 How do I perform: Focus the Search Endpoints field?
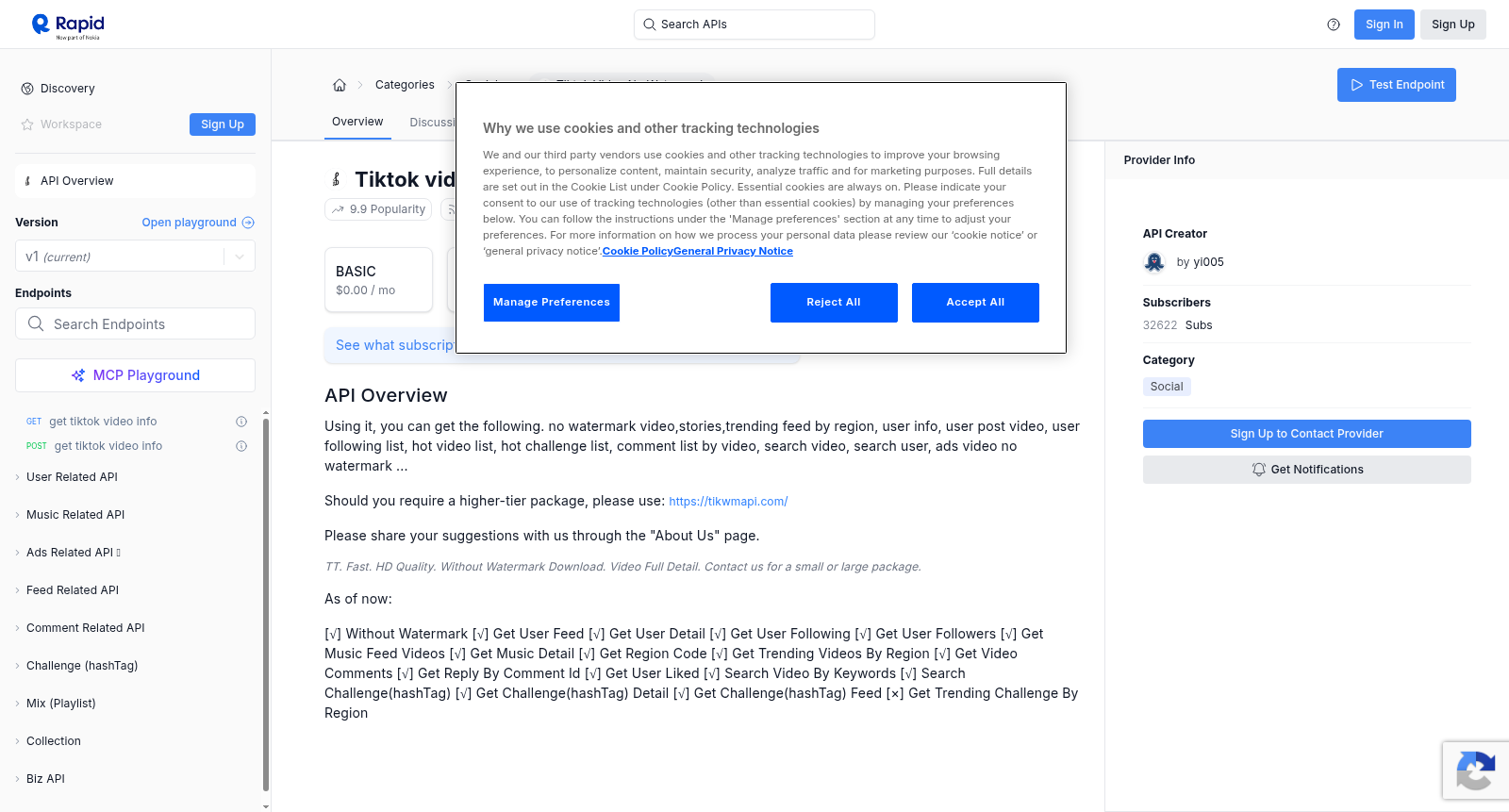point(135,323)
